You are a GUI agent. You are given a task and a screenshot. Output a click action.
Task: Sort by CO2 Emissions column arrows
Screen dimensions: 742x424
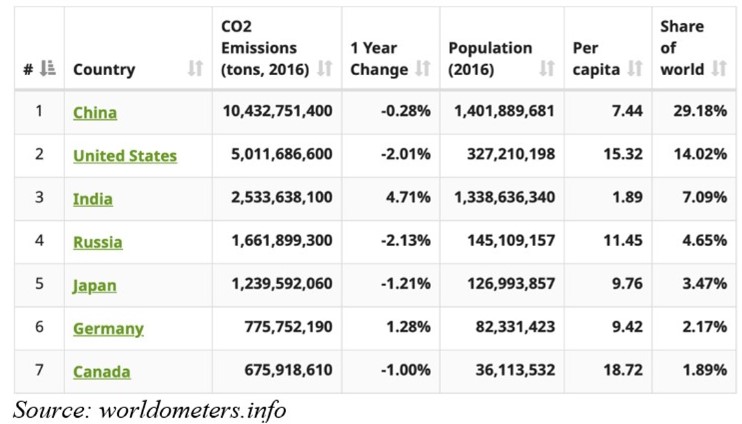pos(324,69)
